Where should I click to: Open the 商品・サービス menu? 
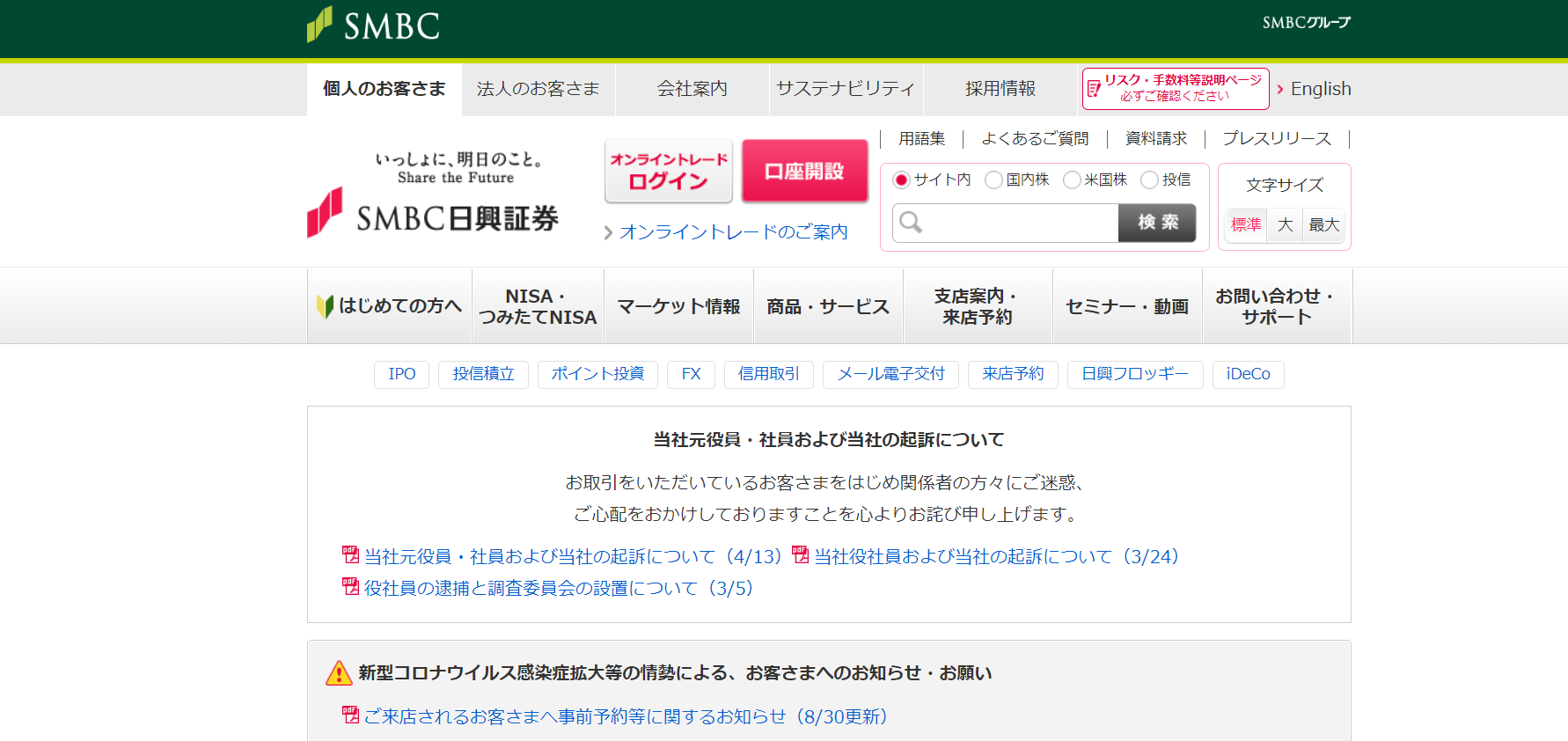(x=829, y=306)
